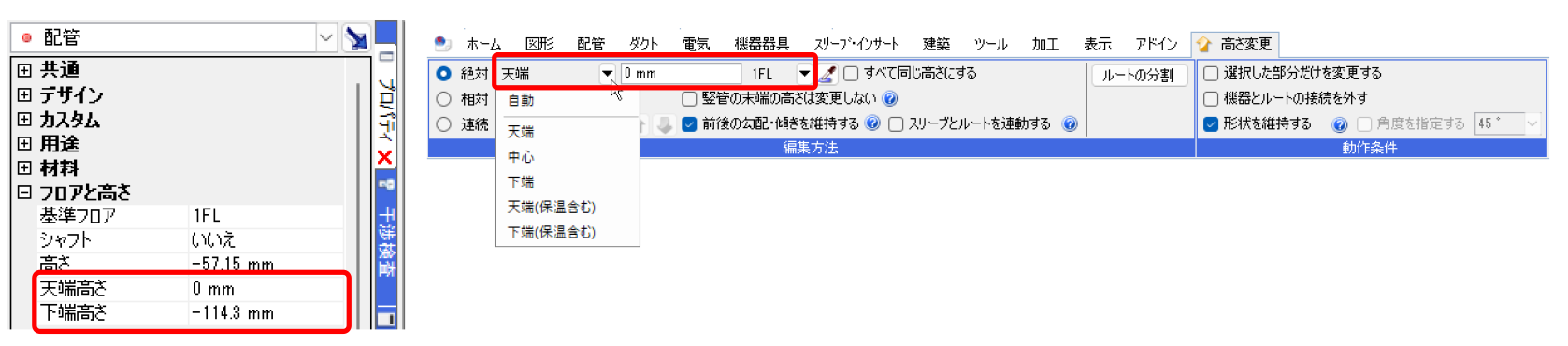Enable スリーブとルートを連動する checkbox

click(896, 123)
